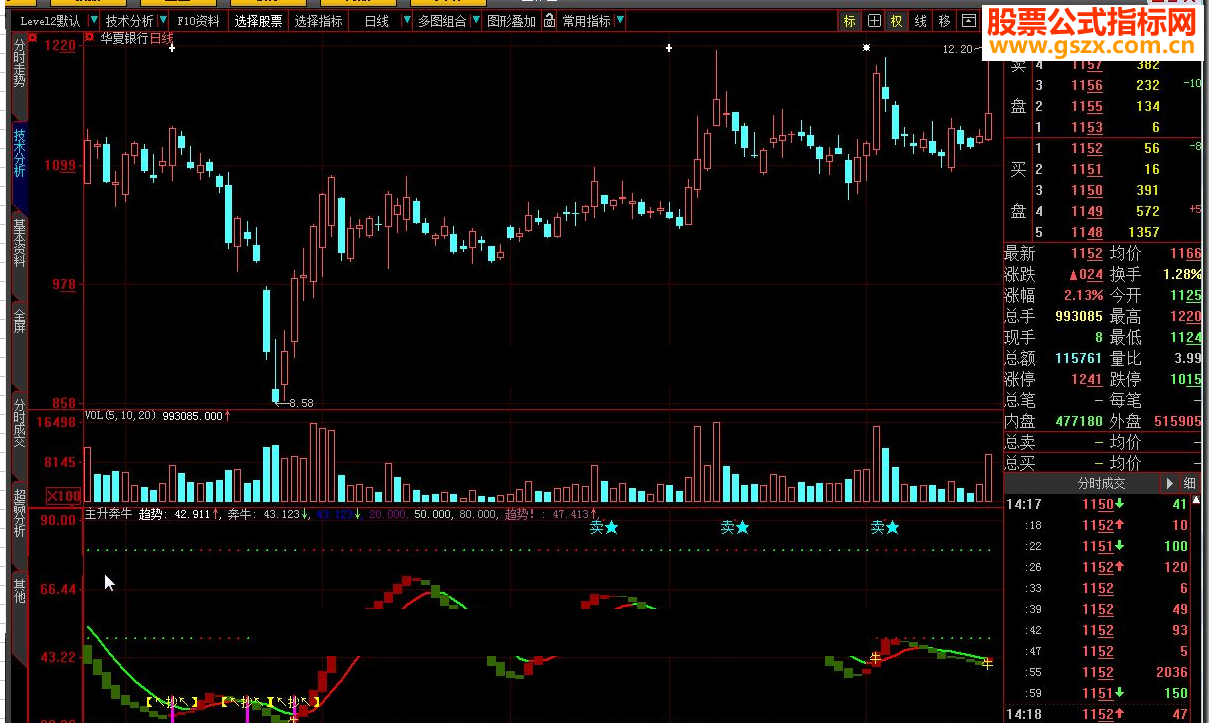Viewport: 1209px width, 723px height.
Task: Click the 最新 latest price value 1152
Action: (1086, 254)
